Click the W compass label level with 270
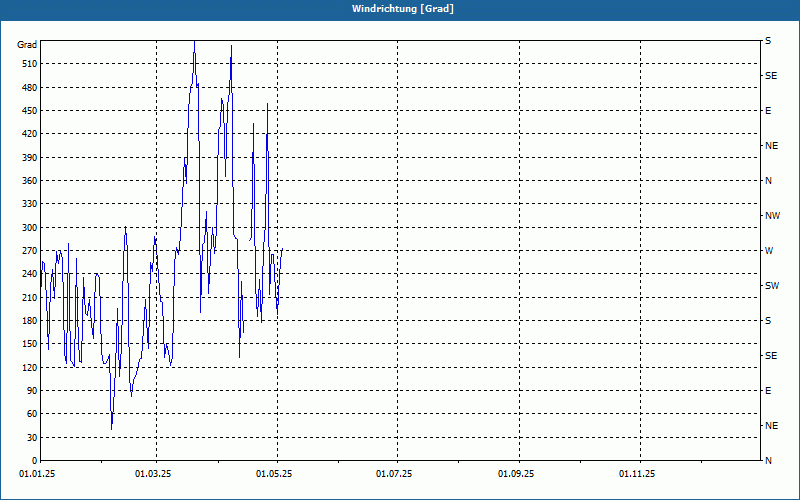Image resolution: width=800 pixels, height=500 pixels. point(769,251)
